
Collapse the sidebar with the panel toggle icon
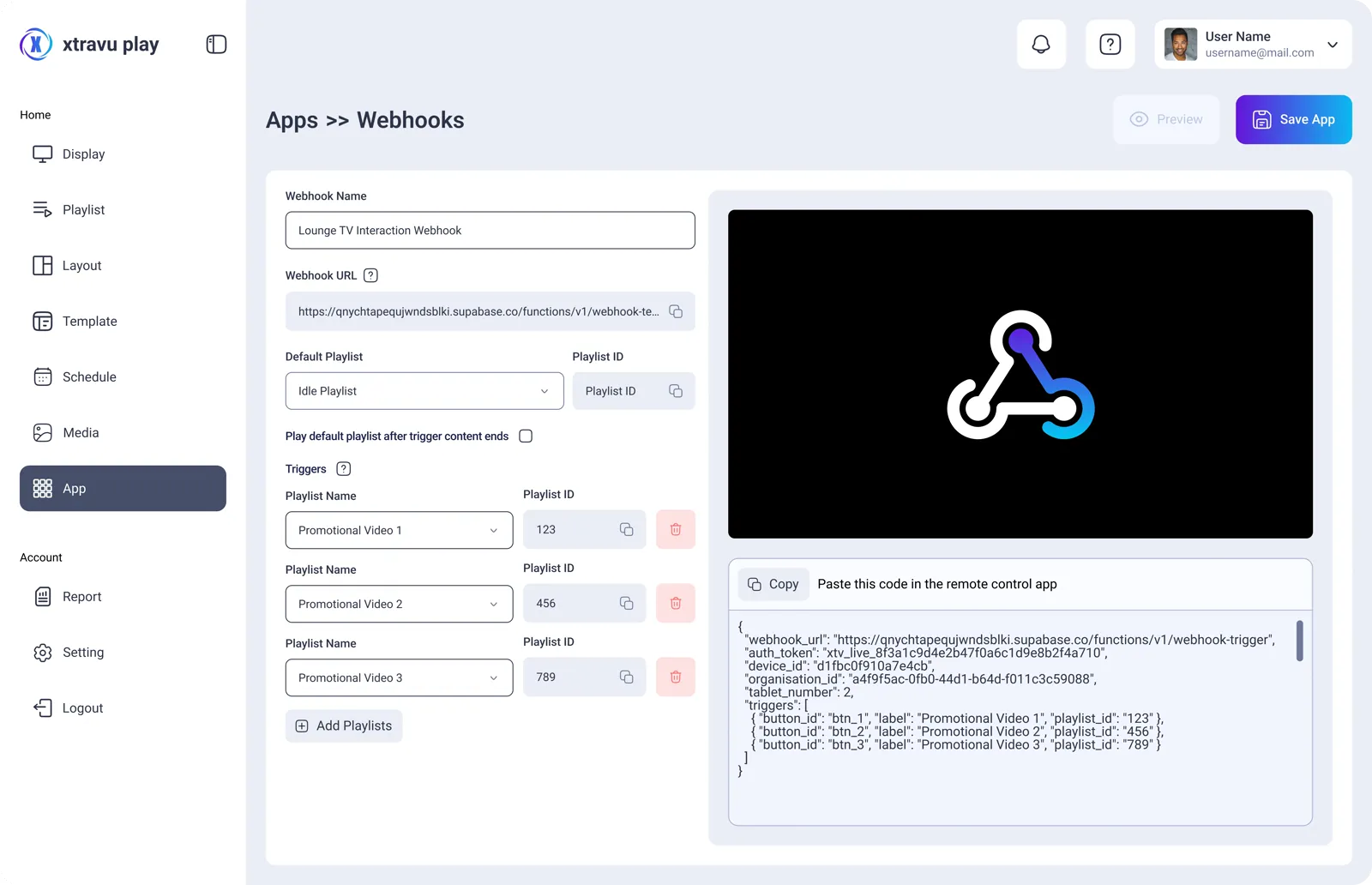216,45
